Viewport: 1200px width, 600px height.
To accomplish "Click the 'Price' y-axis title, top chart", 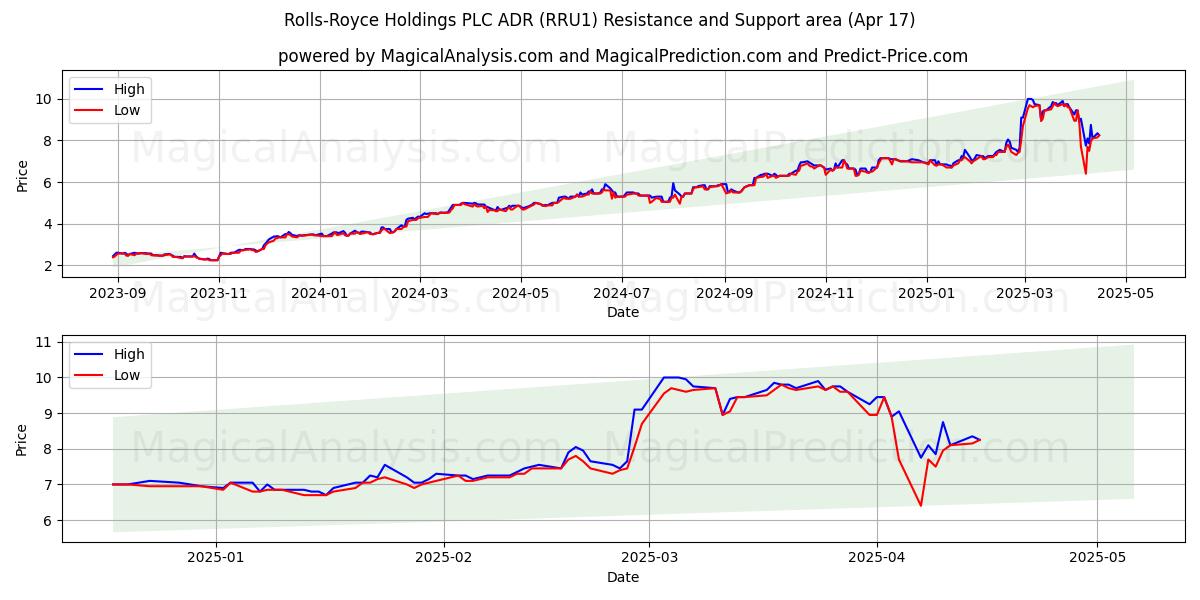I will (22, 175).
